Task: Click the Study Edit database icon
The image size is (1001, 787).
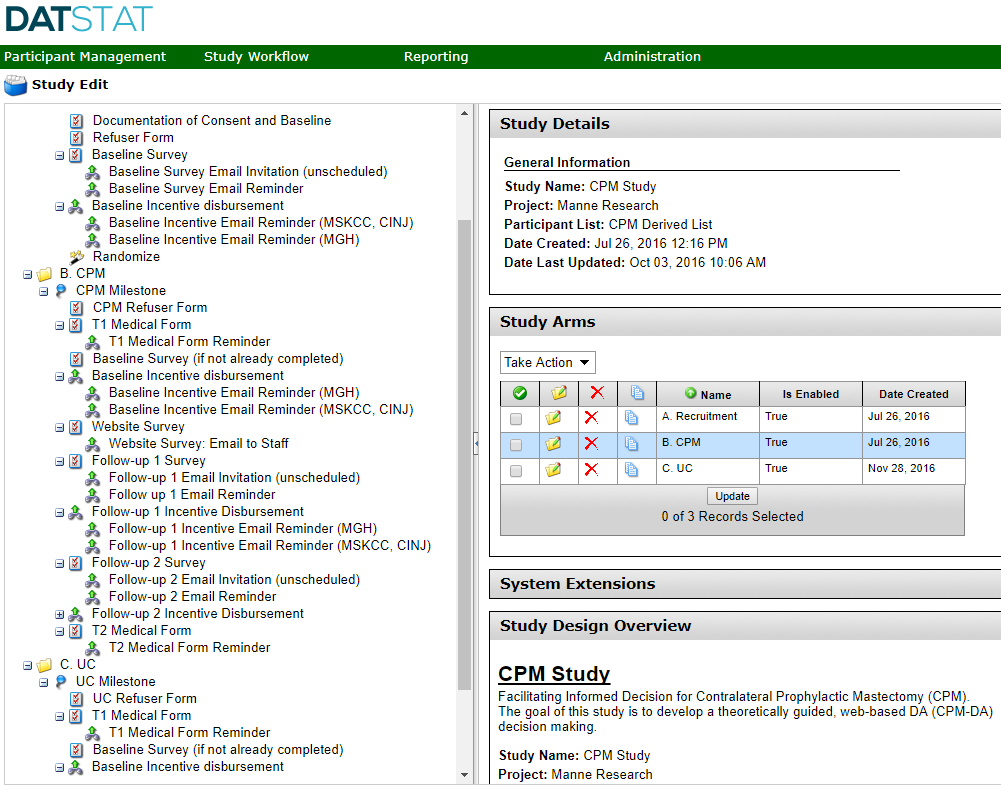Action: click(x=15, y=85)
